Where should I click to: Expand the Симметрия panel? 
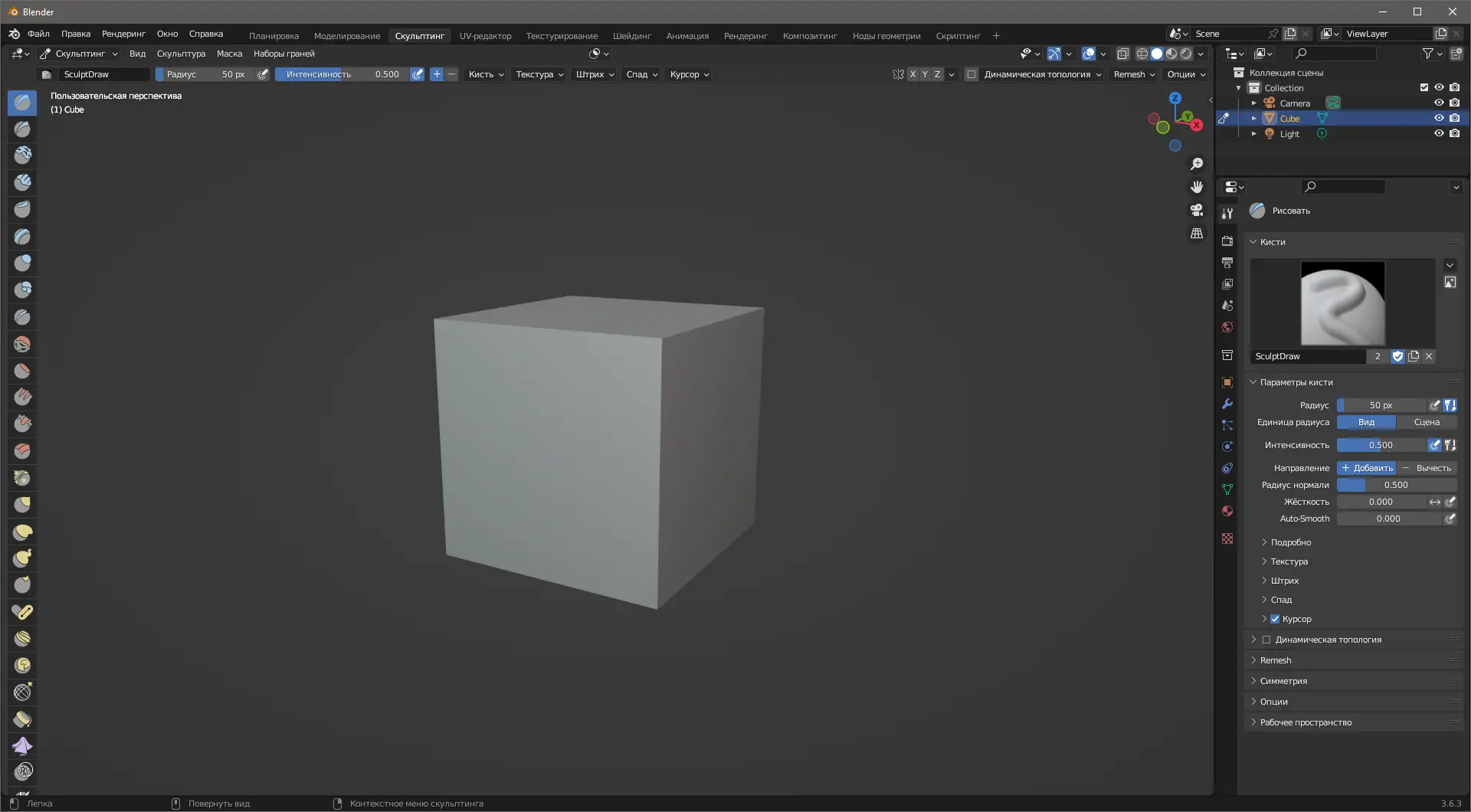click(1283, 681)
